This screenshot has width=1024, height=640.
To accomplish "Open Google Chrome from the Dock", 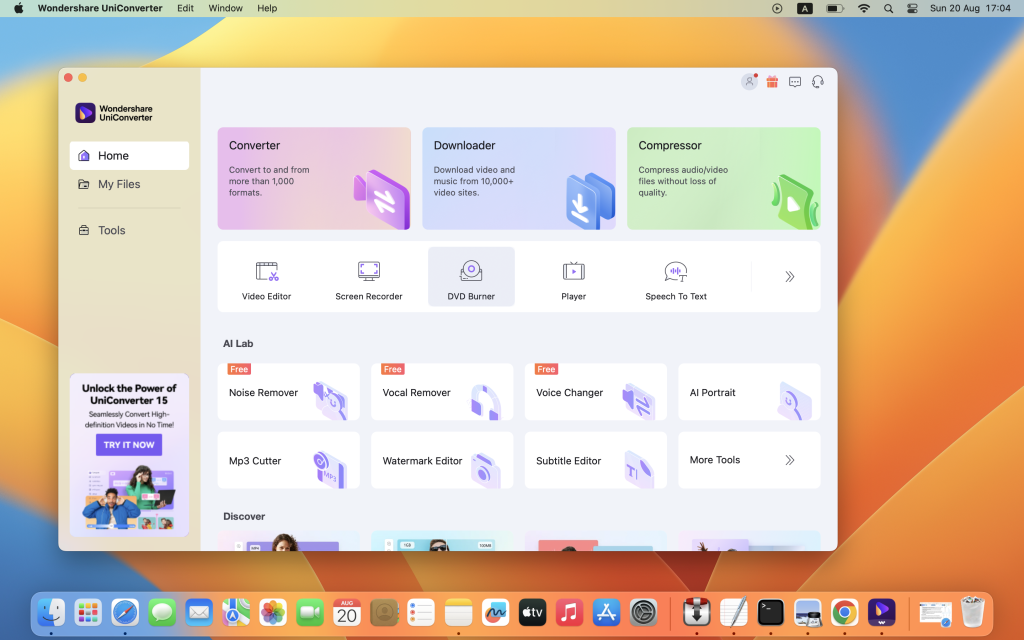I will tap(844, 613).
